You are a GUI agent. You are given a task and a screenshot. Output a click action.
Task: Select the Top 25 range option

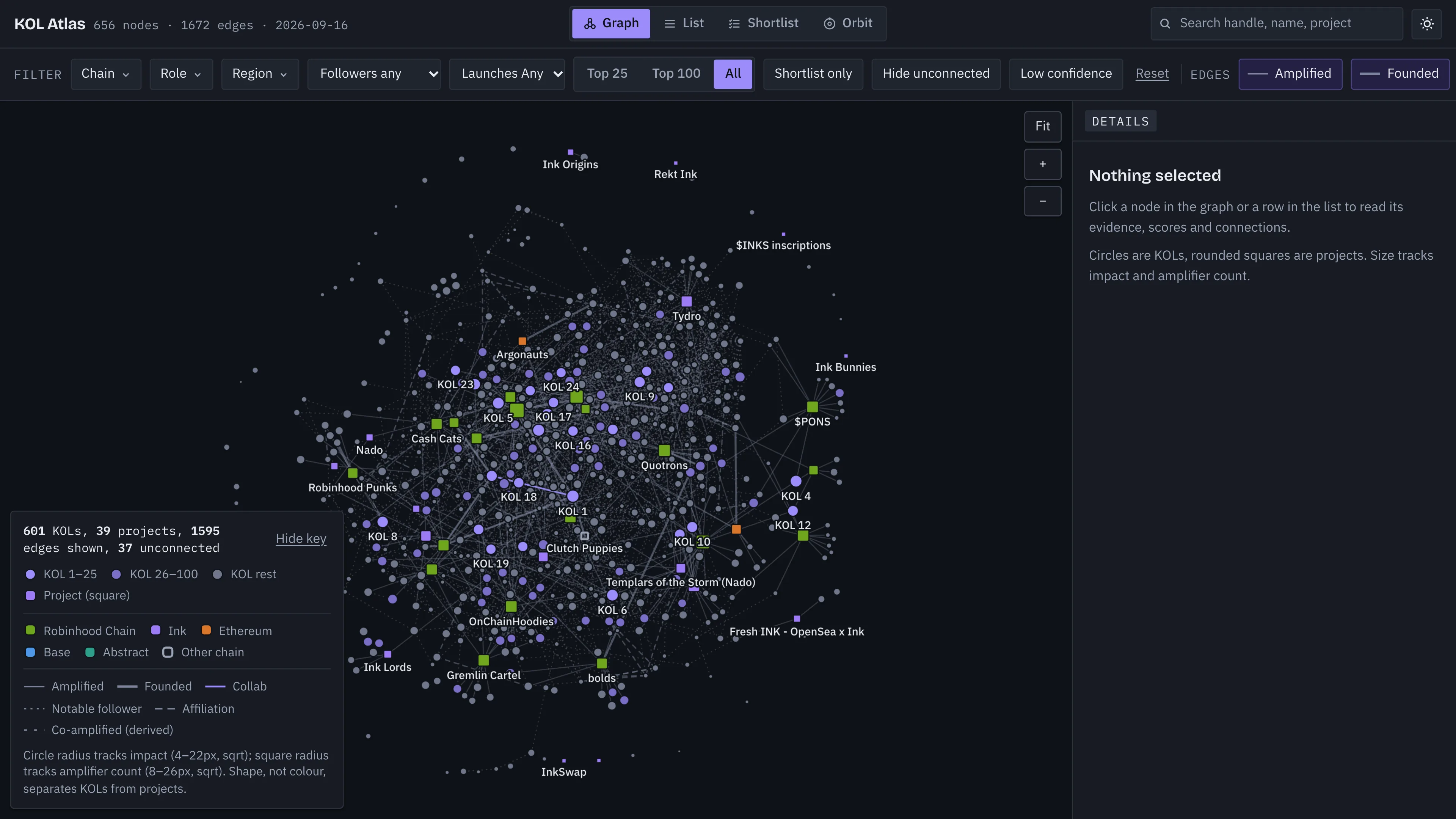click(x=607, y=74)
